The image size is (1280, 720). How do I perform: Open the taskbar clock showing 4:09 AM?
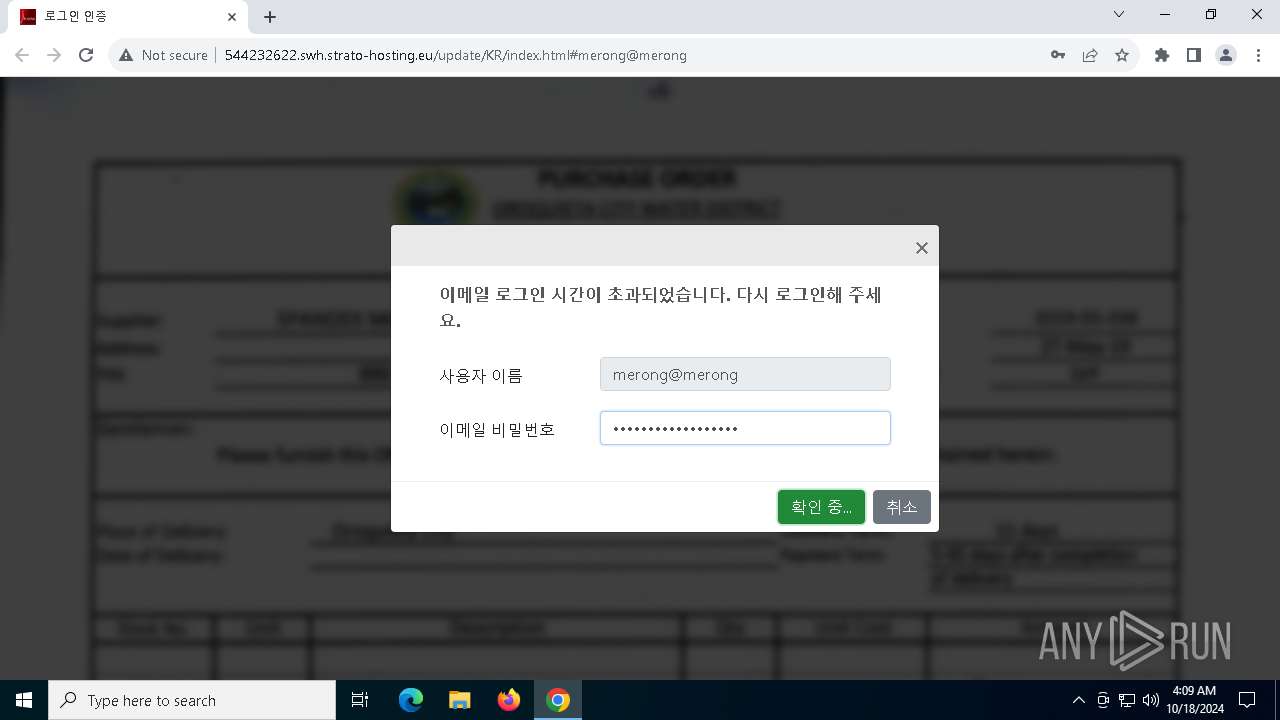pos(1194,700)
